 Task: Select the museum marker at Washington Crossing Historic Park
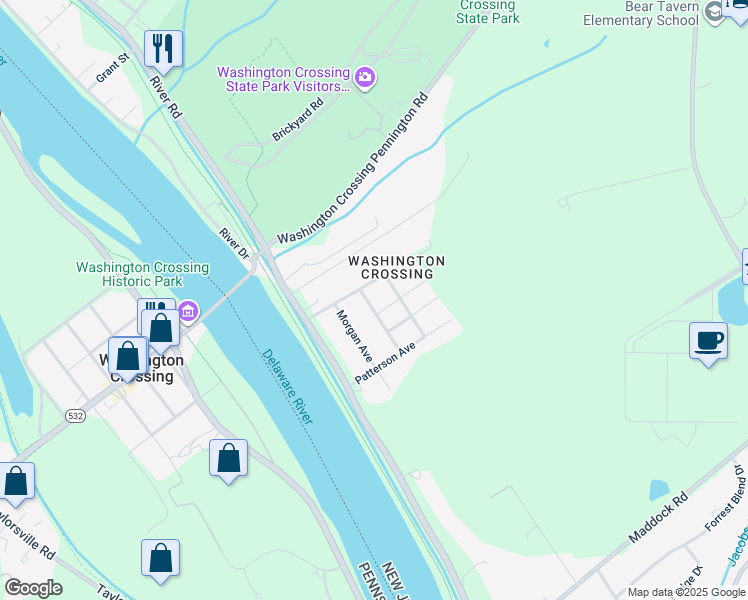pyautogui.click(x=189, y=312)
